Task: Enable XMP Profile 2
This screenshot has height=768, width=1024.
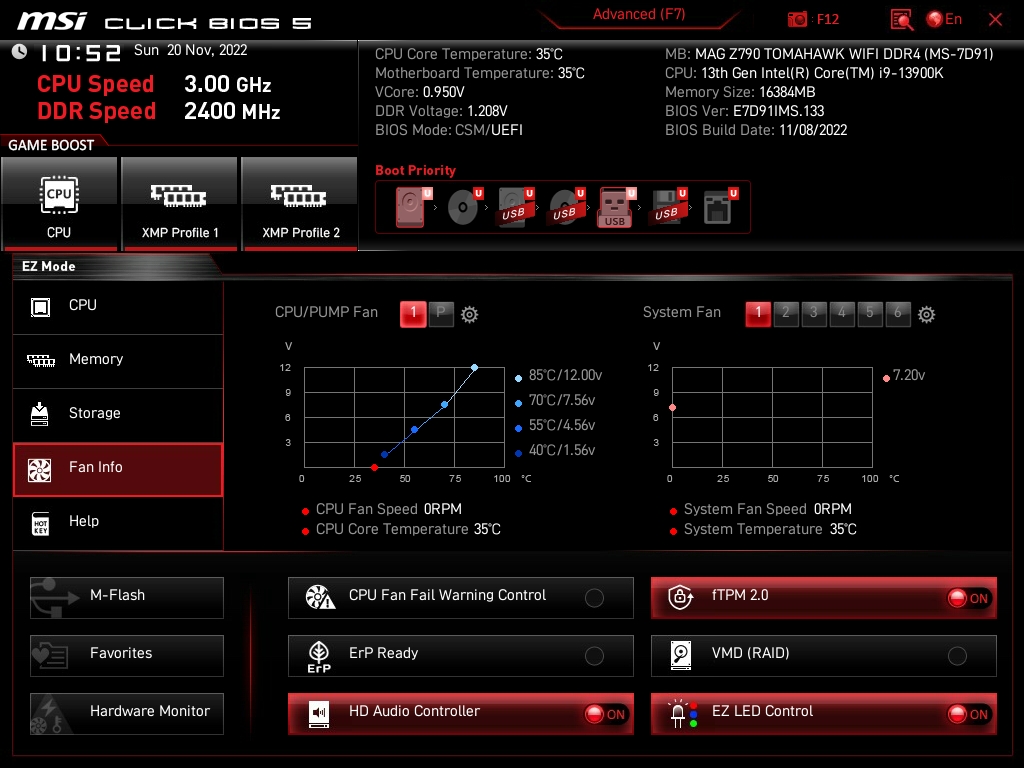Action: point(299,204)
